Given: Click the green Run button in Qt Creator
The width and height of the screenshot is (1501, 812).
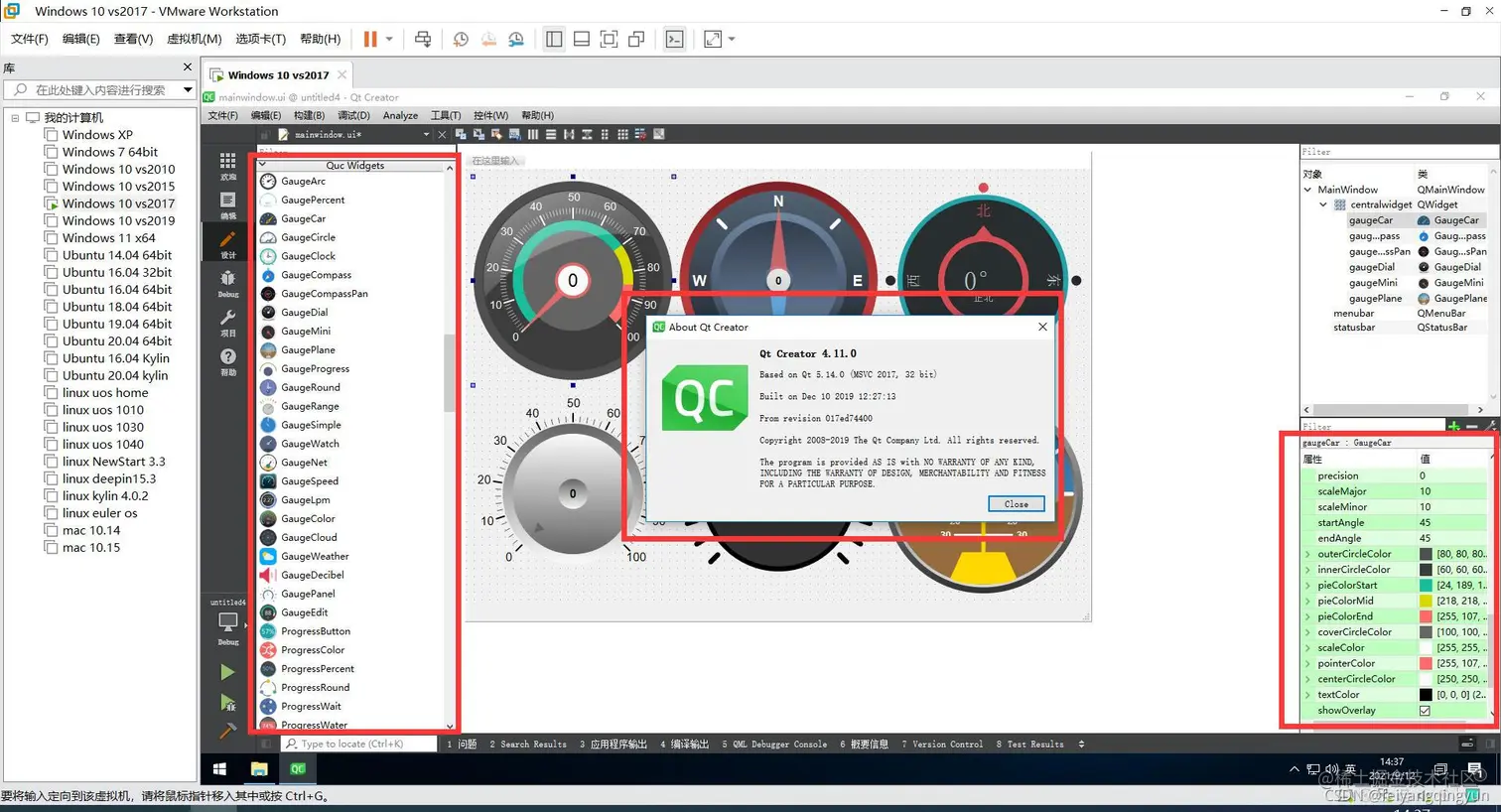Looking at the screenshot, I should (x=227, y=672).
